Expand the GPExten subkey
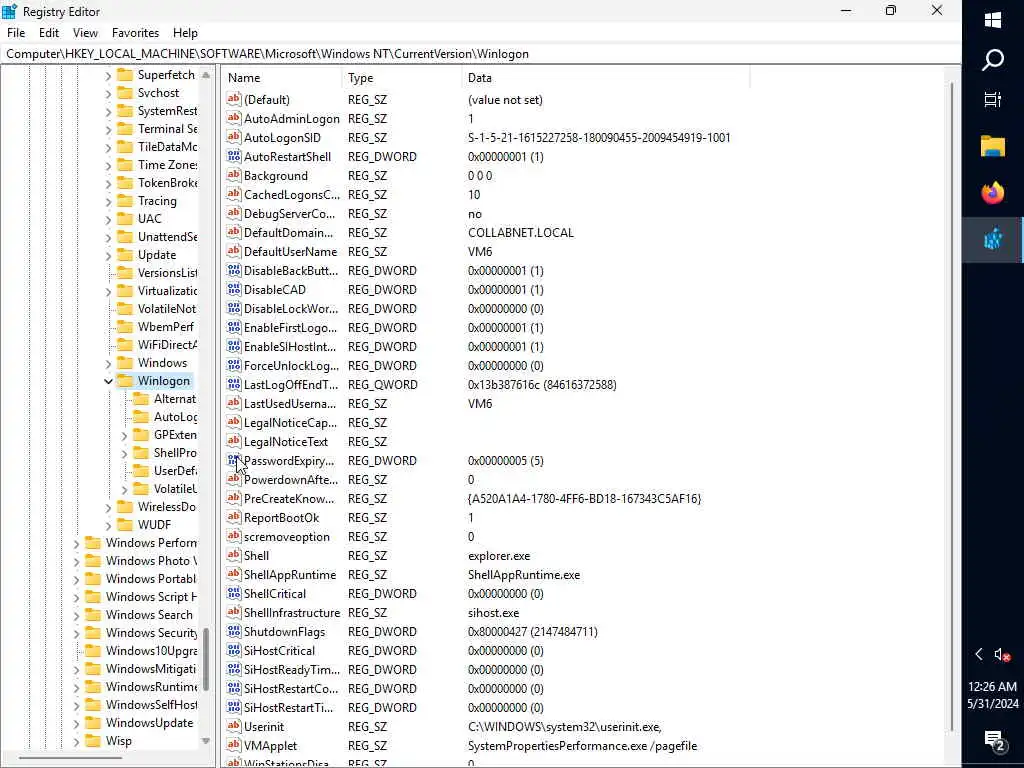 (124, 435)
